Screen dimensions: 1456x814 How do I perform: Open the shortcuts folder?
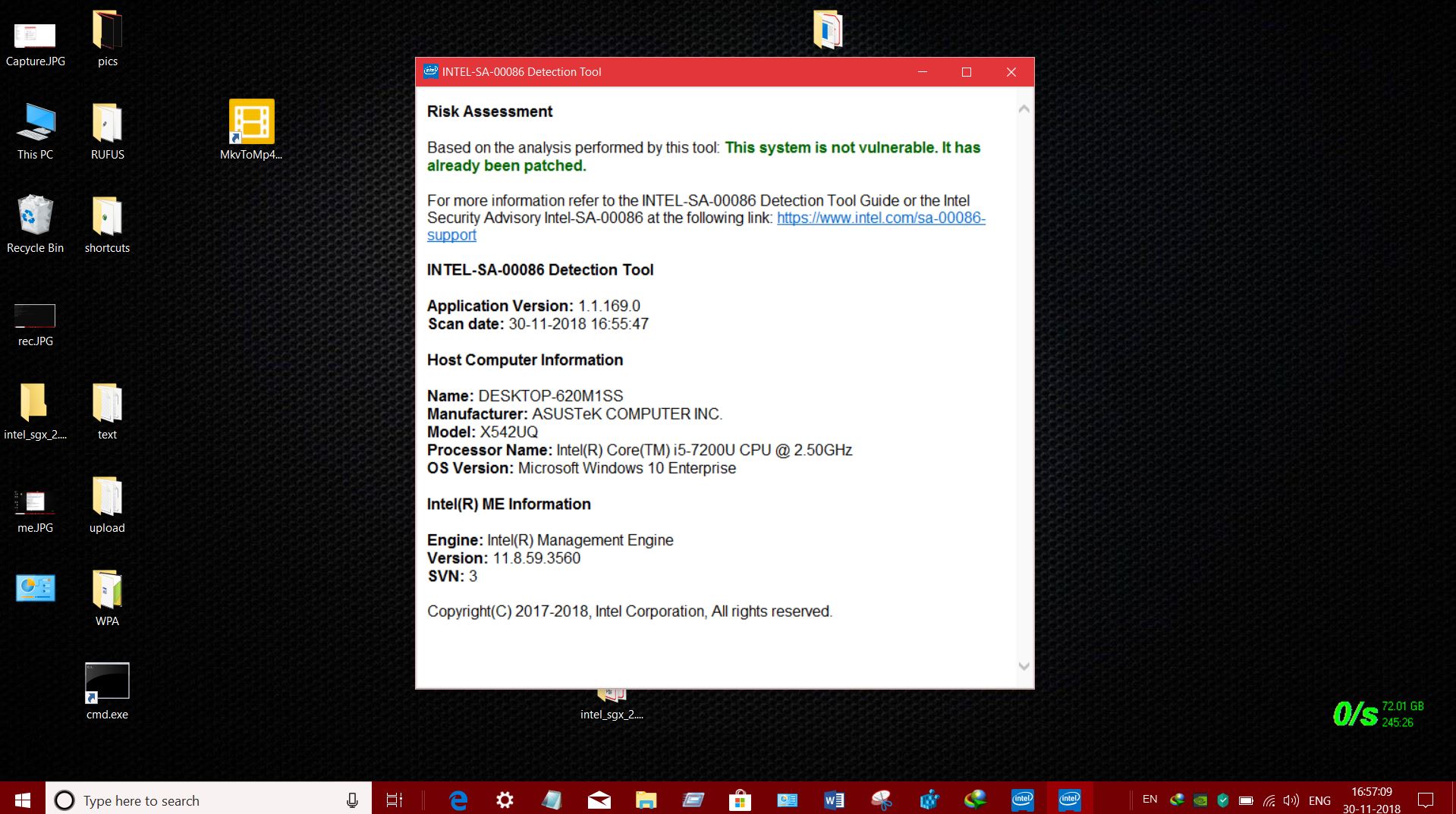click(x=107, y=225)
